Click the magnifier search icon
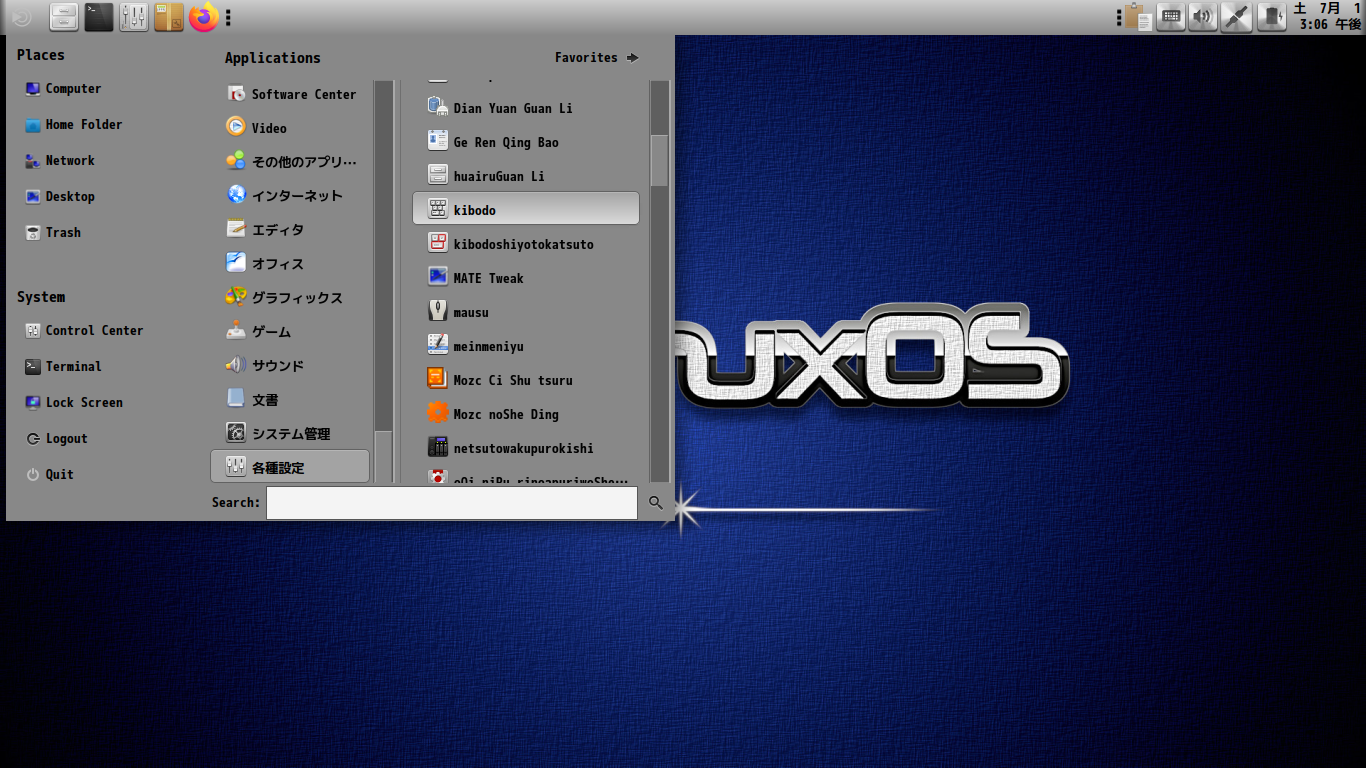The image size is (1366, 768). pyautogui.click(x=656, y=503)
